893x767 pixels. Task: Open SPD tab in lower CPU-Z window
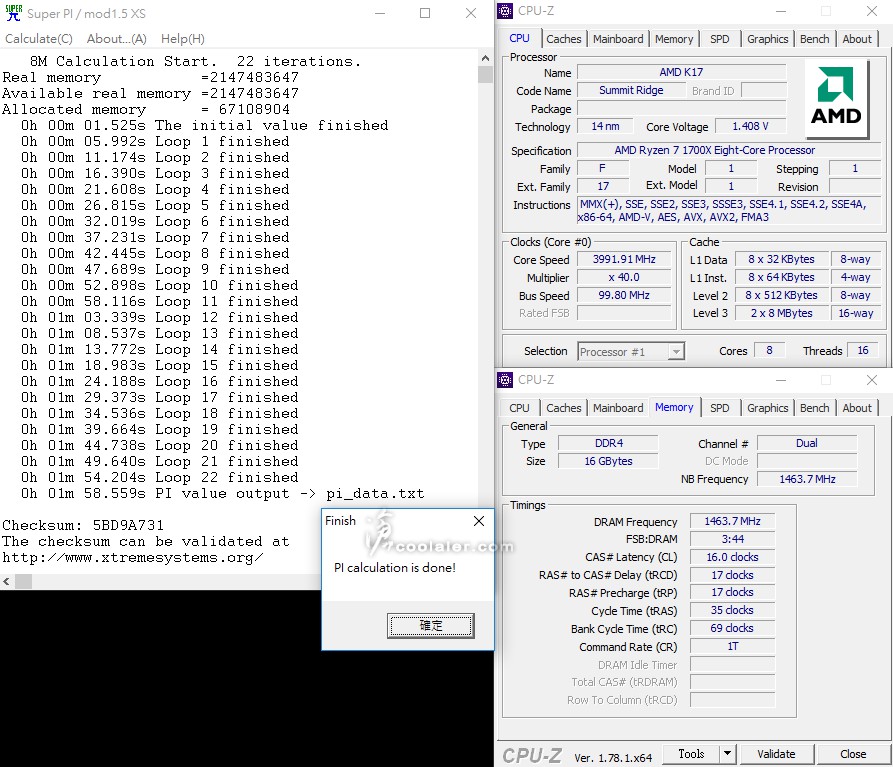719,408
